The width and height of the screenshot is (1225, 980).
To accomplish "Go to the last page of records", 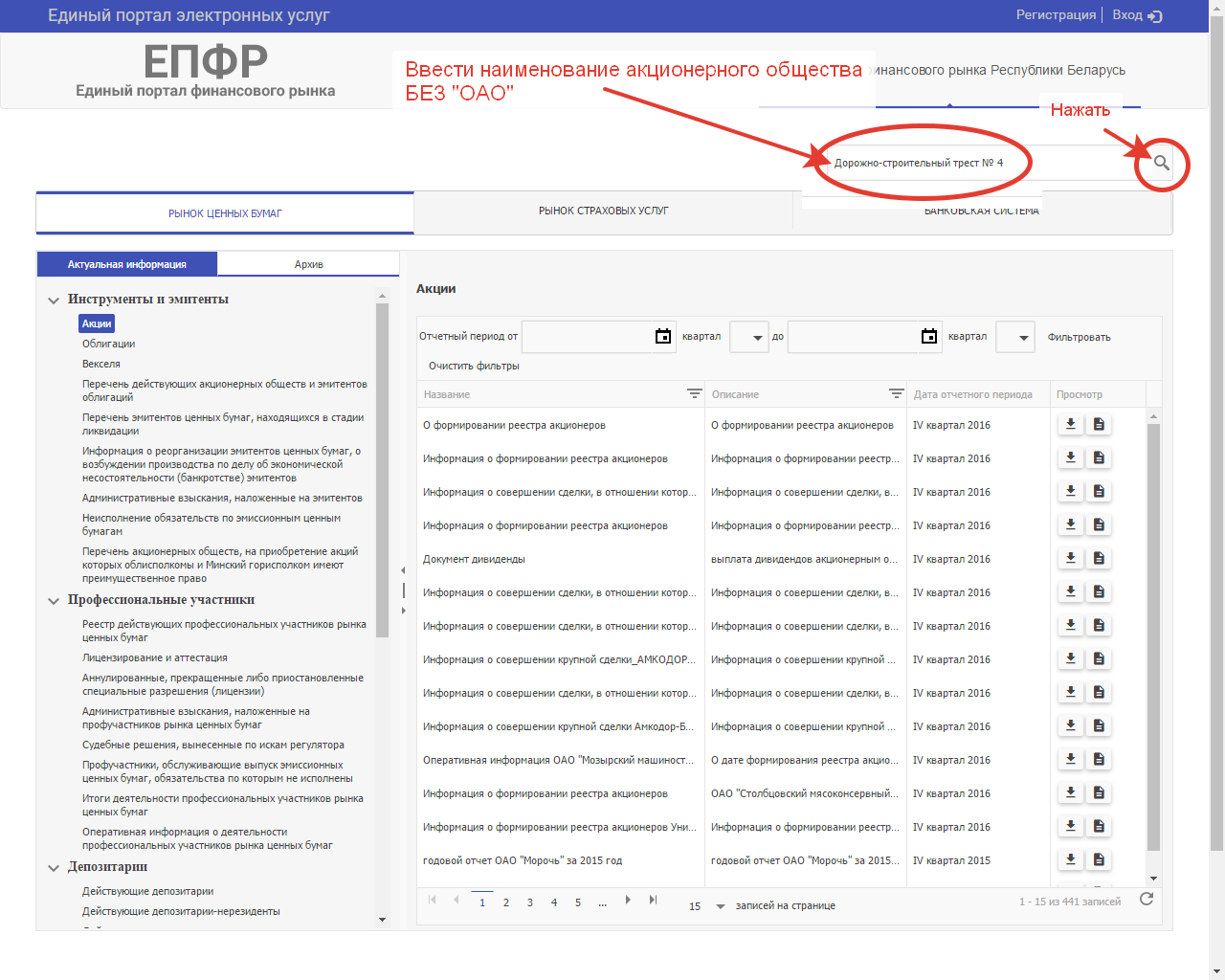I will coord(653,900).
